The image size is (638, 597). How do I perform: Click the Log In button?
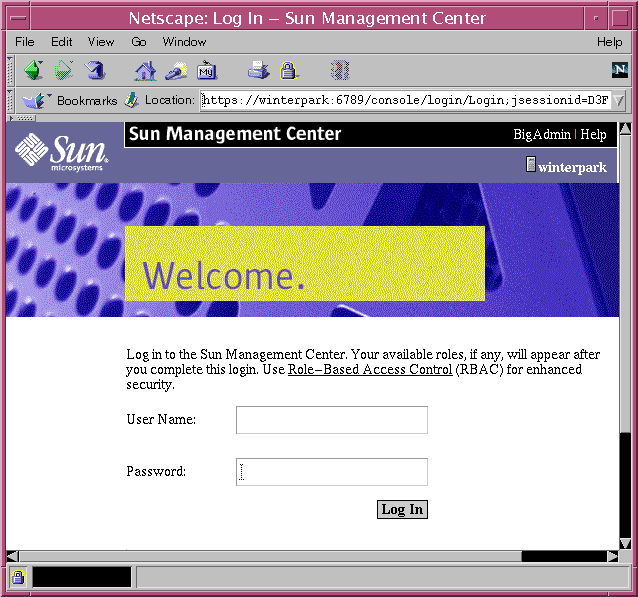click(402, 510)
